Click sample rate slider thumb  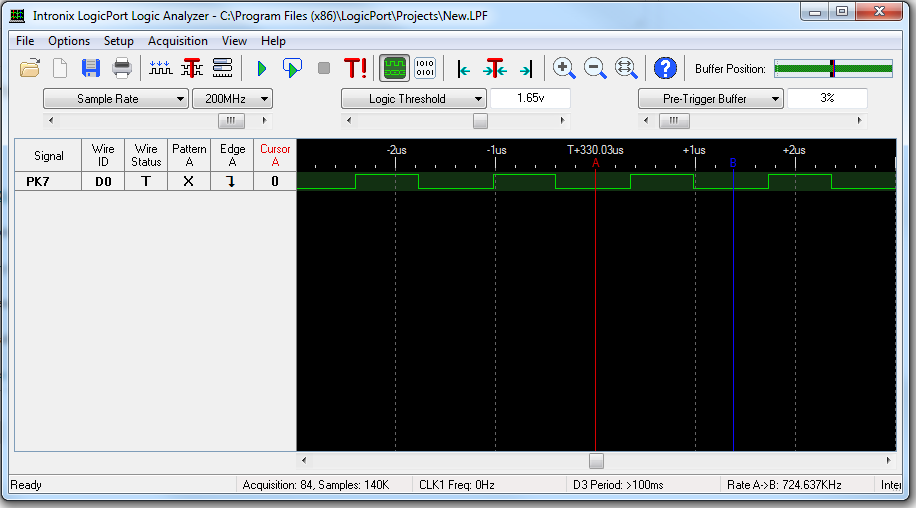[x=231, y=120]
